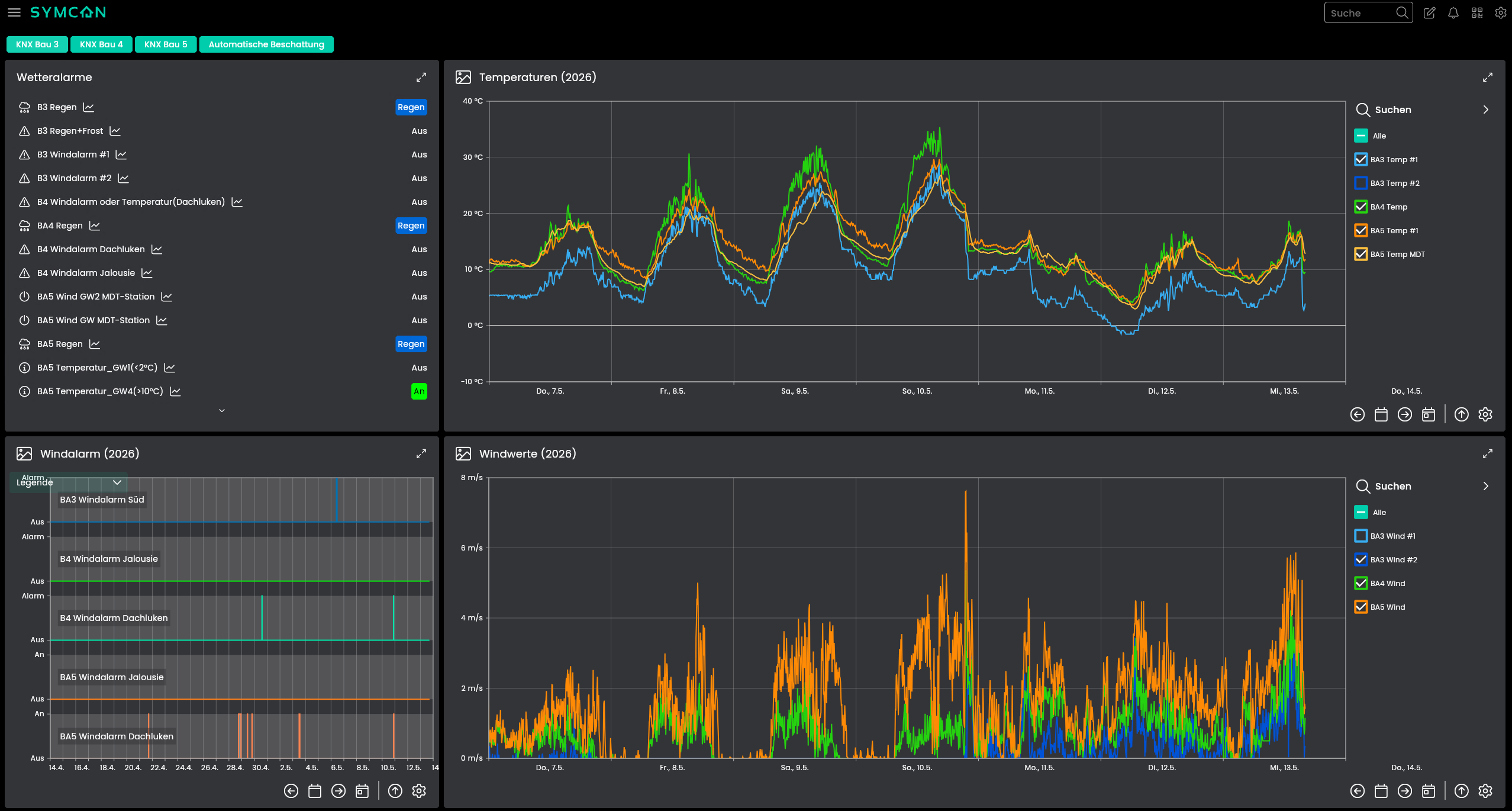Enable the BA3 Wind #1 checkbox
The image size is (1512, 811).
coord(1361,536)
